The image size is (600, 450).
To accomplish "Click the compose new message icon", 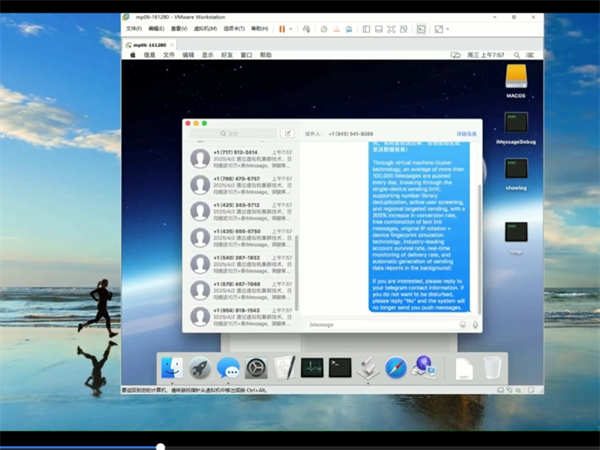I will click(x=288, y=133).
